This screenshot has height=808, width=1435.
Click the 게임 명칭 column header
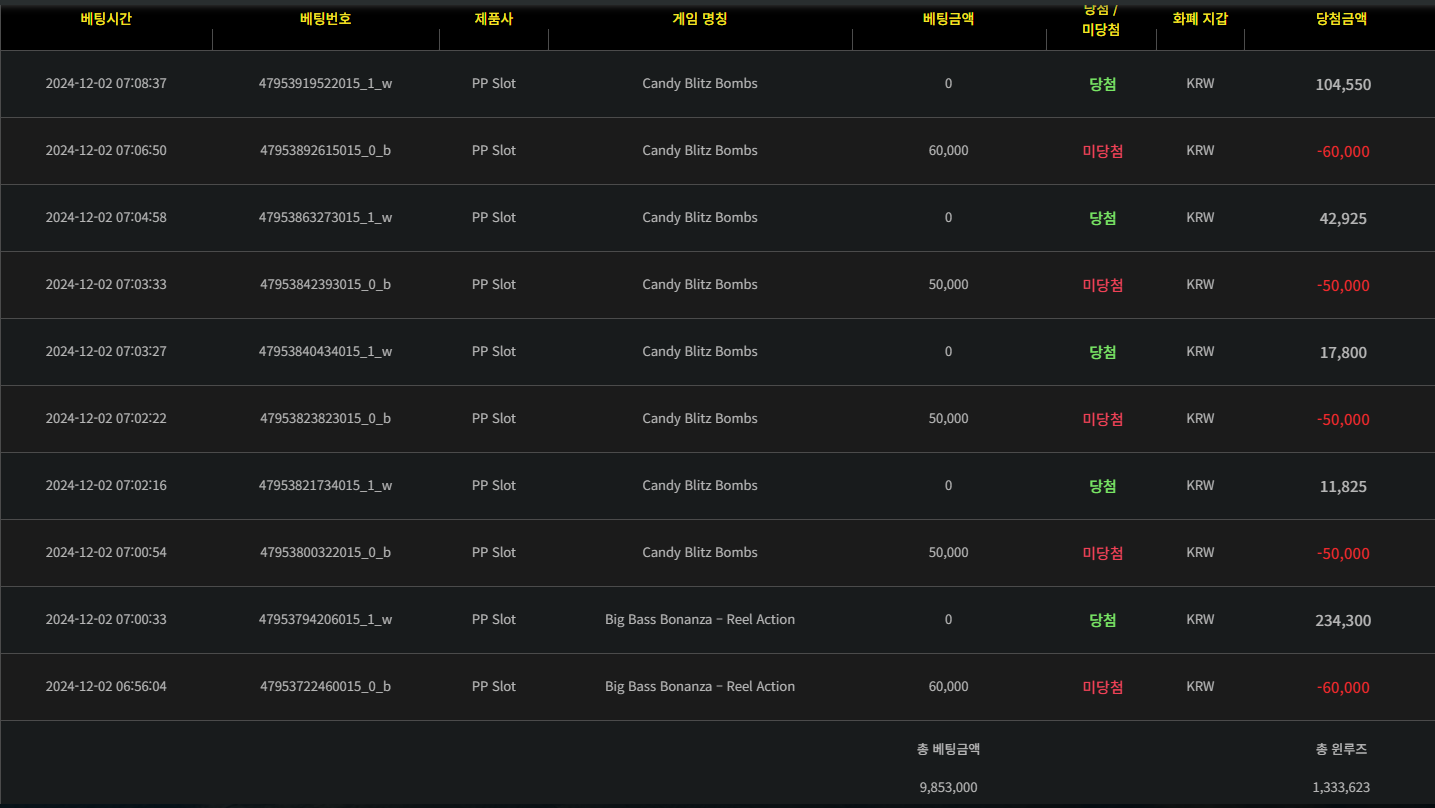700,19
